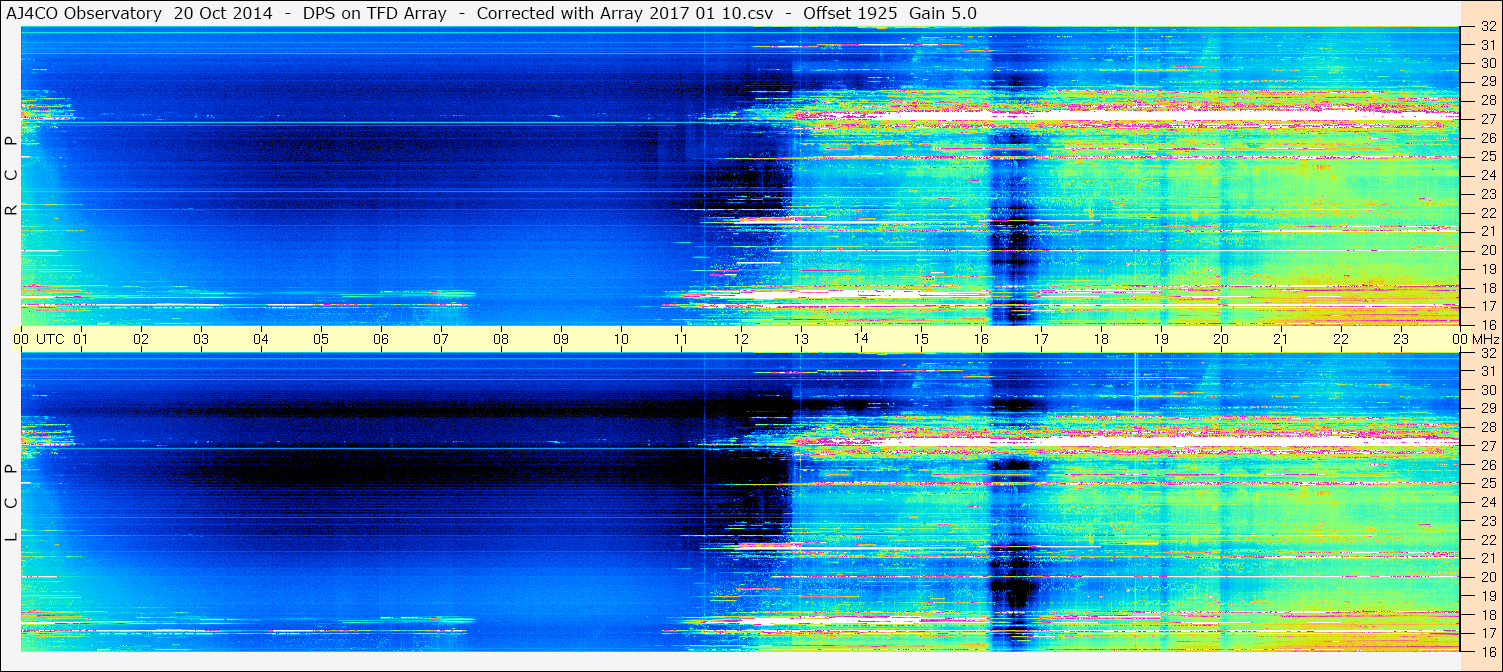Click the 19 UTC hour marker

(1161, 339)
